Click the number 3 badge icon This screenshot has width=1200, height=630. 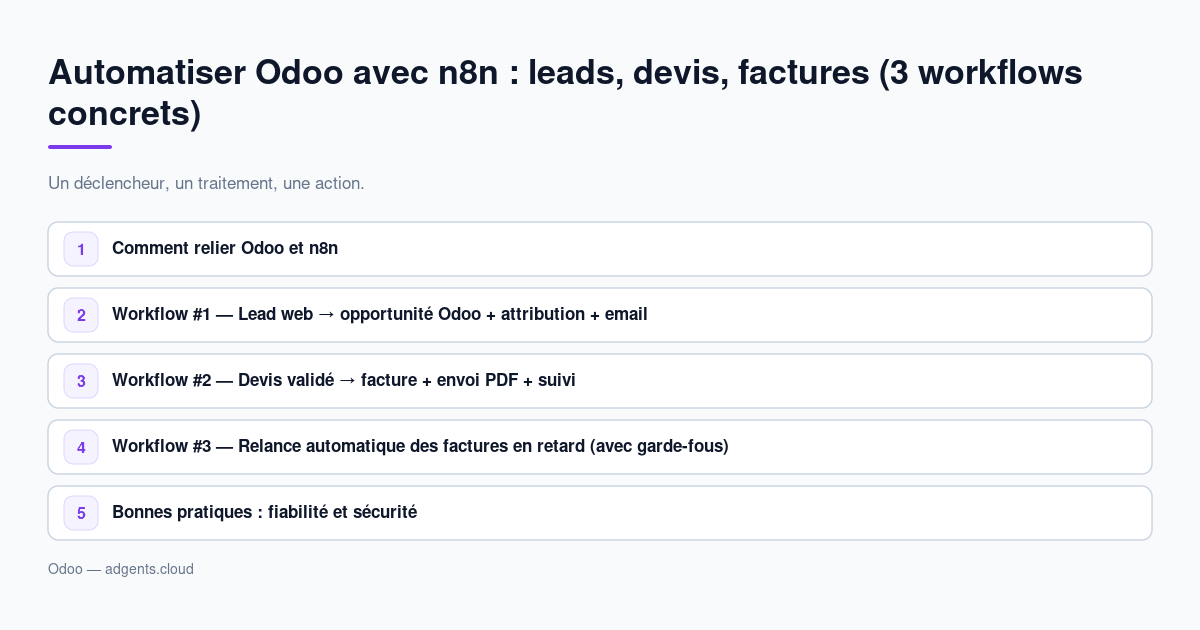pos(81,381)
